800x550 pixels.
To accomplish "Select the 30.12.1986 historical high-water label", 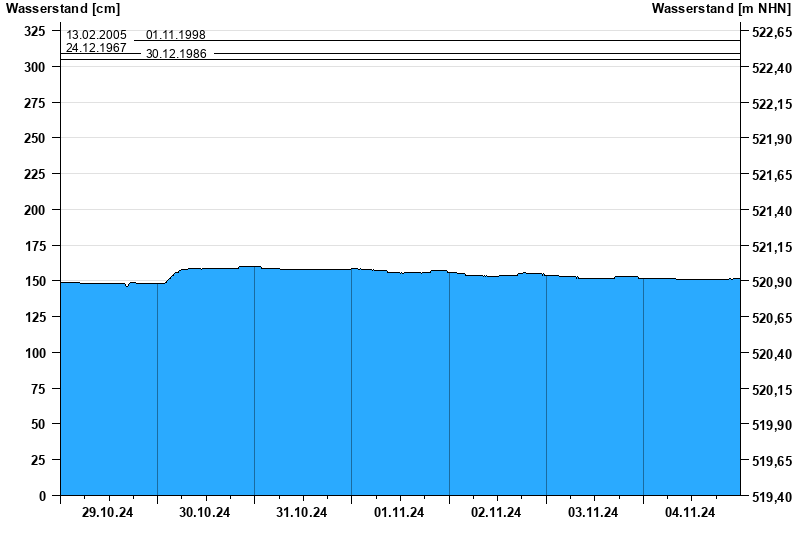I will [176, 54].
